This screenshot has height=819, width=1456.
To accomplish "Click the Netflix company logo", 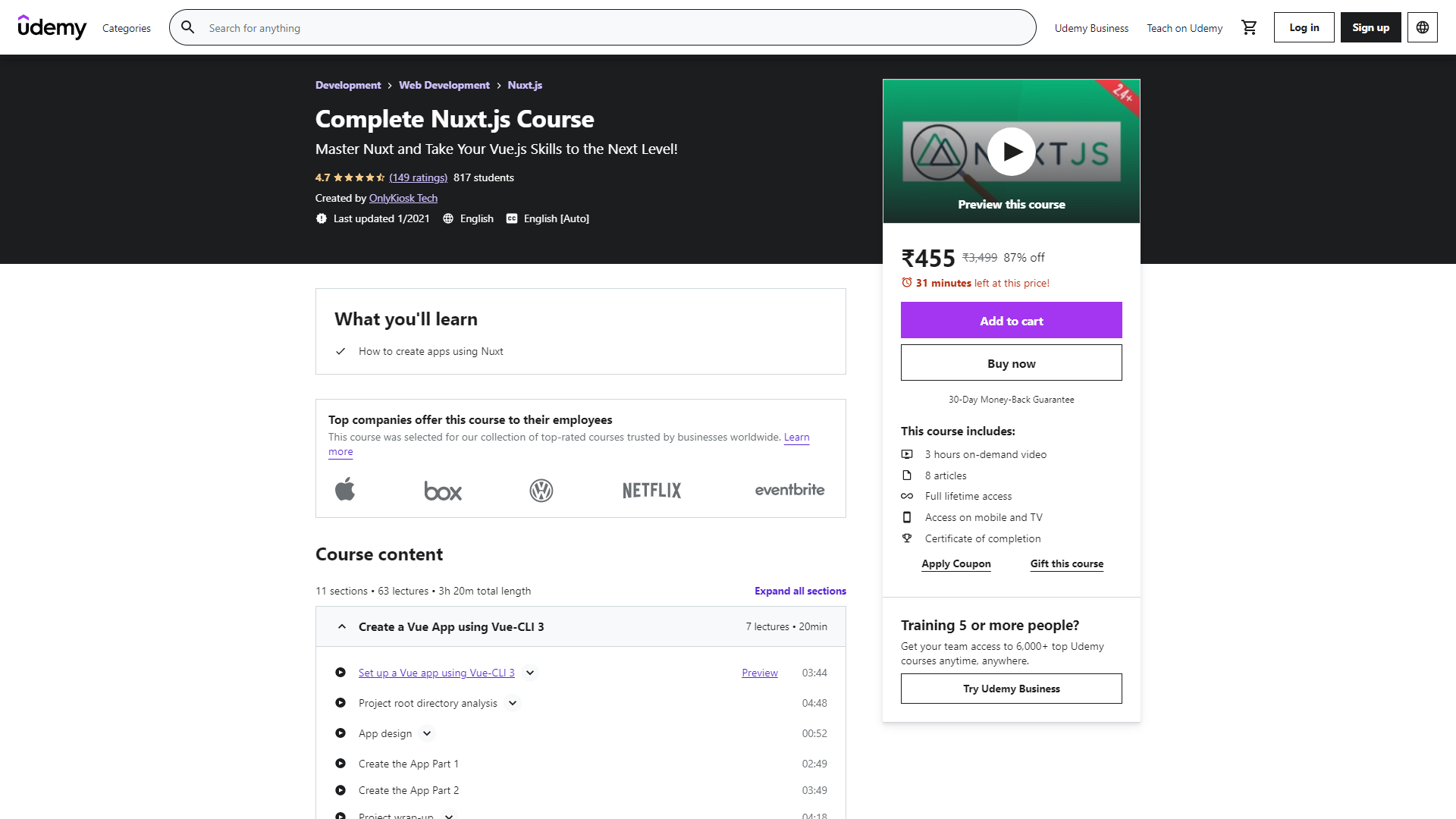I will point(652,491).
